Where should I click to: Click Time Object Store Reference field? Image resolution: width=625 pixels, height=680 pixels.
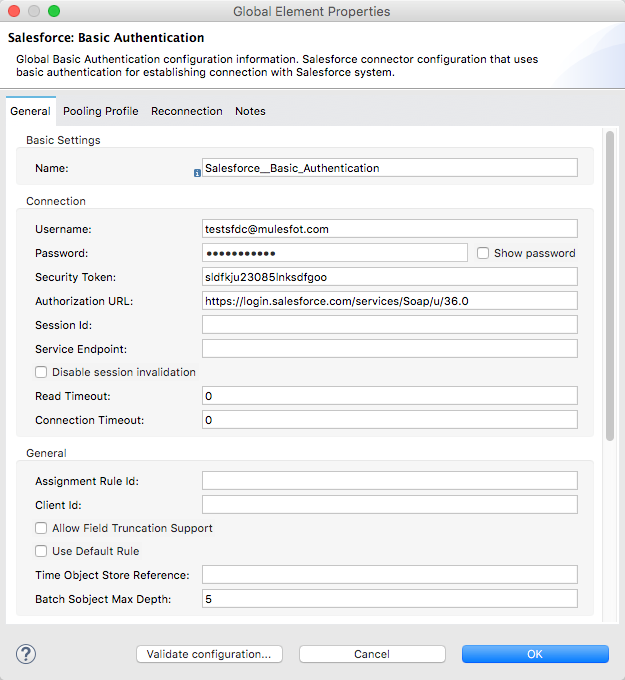[389, 575]
